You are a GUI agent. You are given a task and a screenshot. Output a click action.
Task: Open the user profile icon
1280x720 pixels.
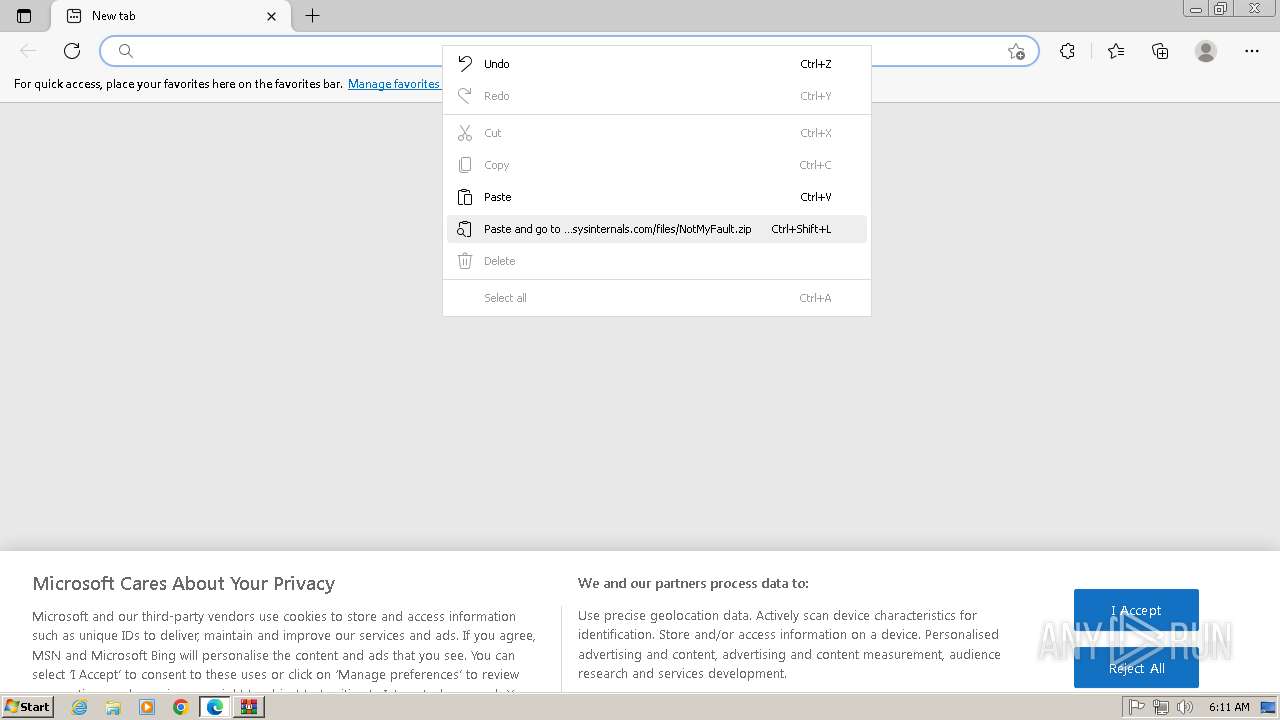pos(1206,51)
